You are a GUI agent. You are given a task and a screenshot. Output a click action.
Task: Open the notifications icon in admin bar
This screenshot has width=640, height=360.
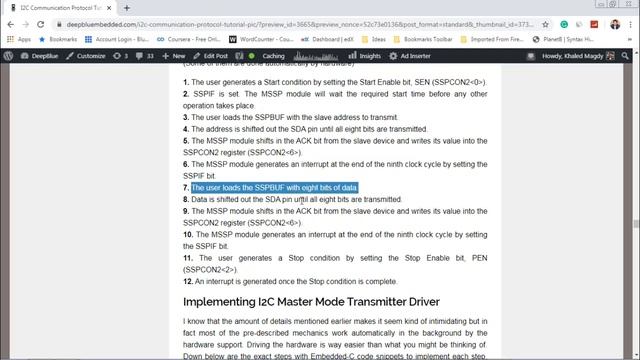(531, 56)
